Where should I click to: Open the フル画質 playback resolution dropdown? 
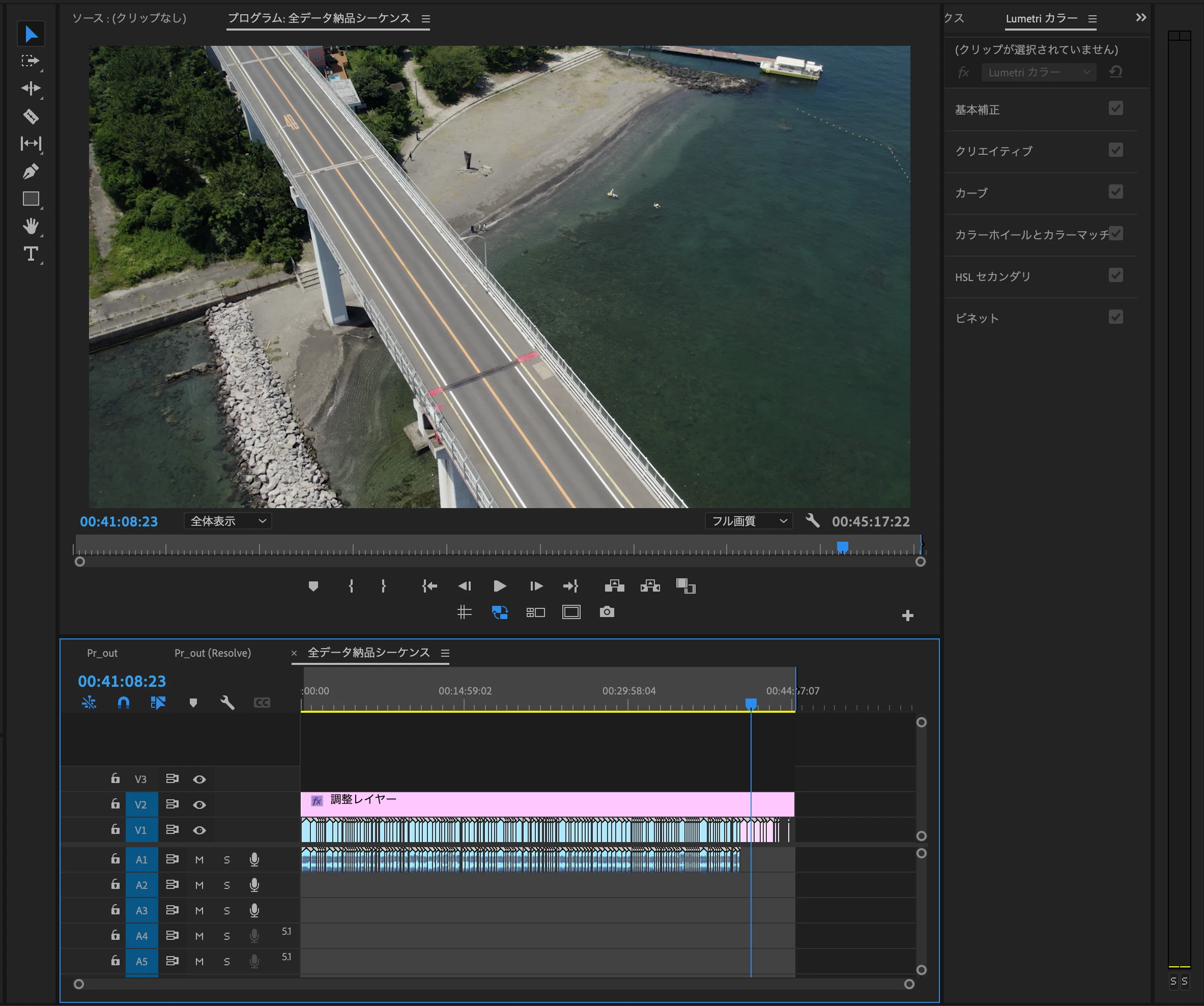[748, 521]
